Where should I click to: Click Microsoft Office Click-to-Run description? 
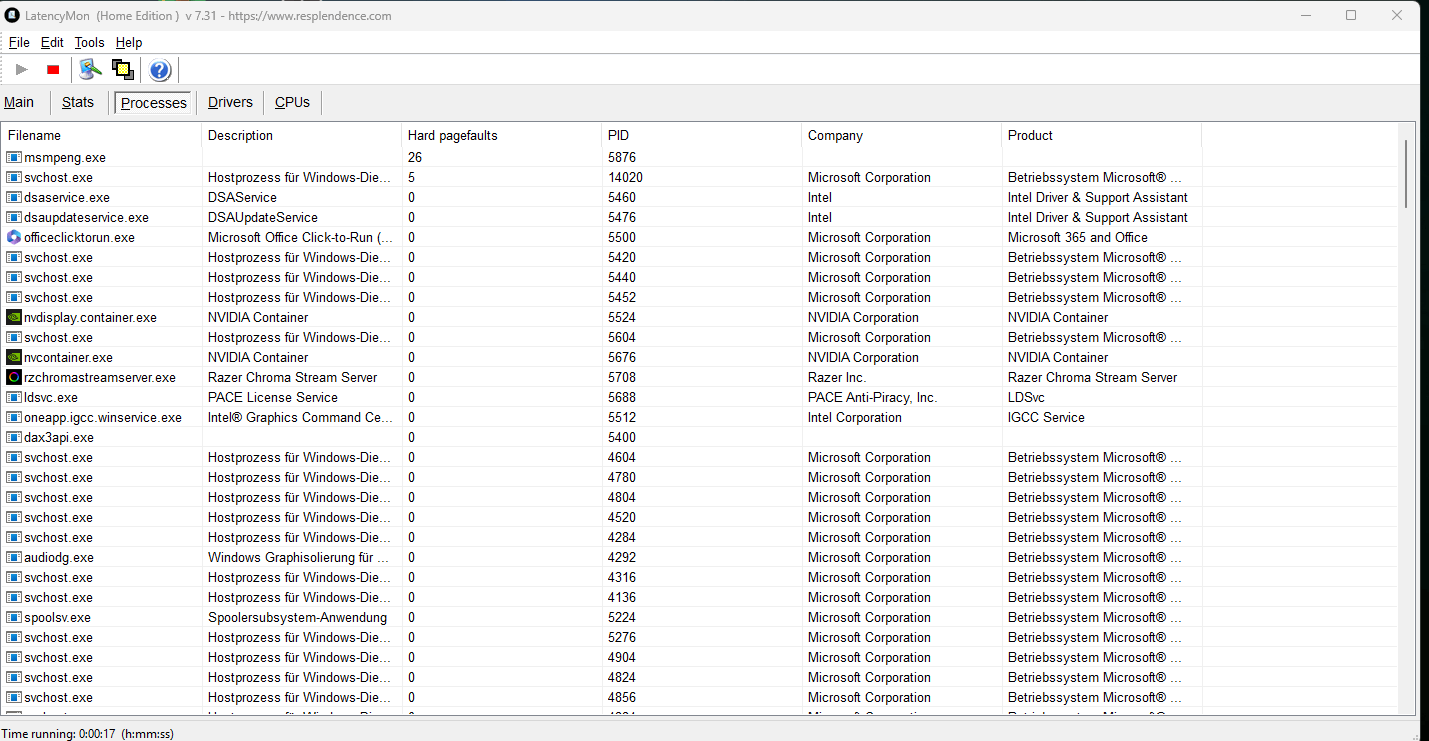pyautogui.click(x=301, y=237)
